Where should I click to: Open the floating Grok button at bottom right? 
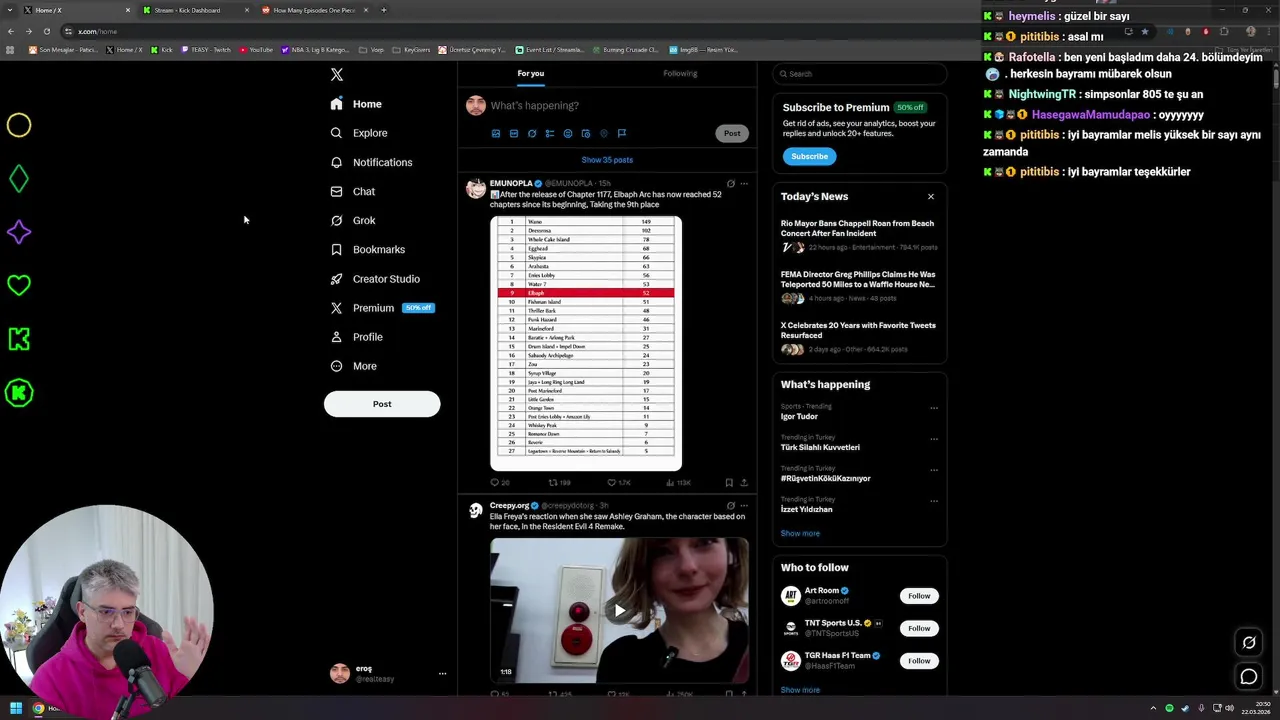1249,643
